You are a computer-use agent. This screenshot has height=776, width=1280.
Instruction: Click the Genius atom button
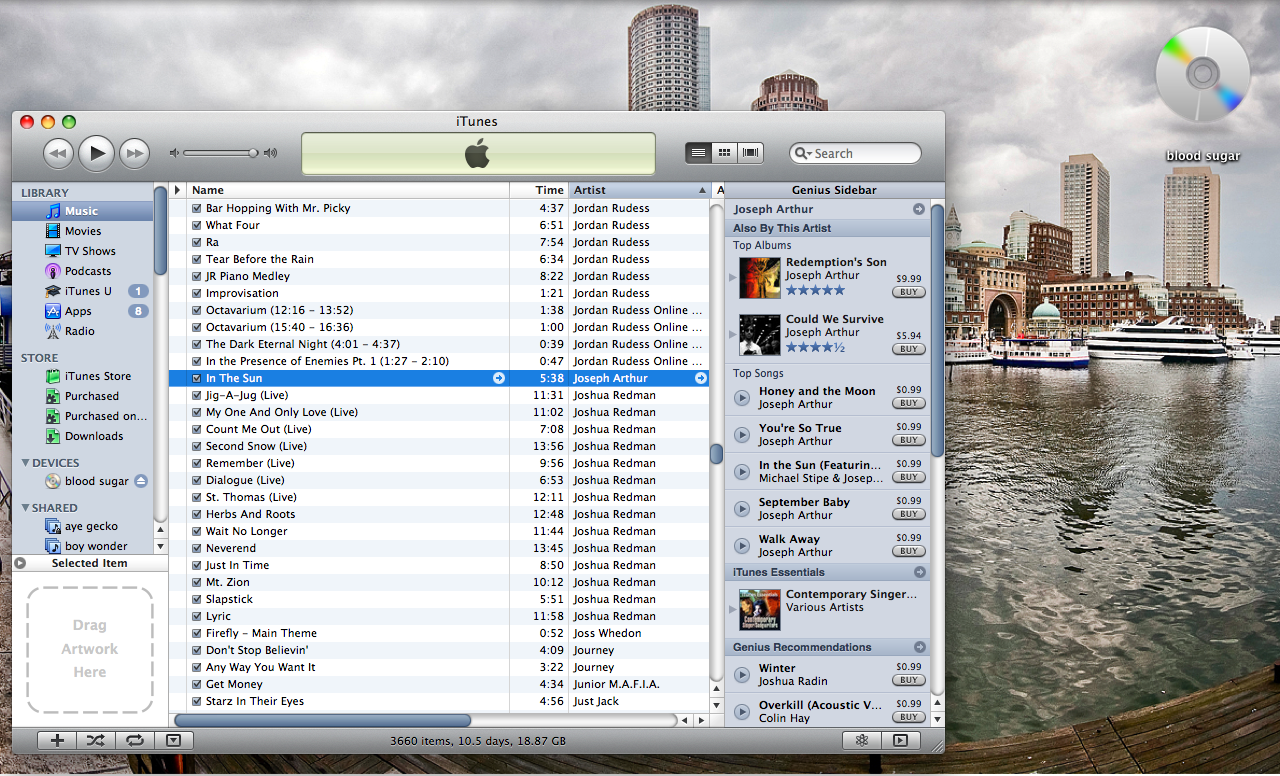tap(860, 740)
